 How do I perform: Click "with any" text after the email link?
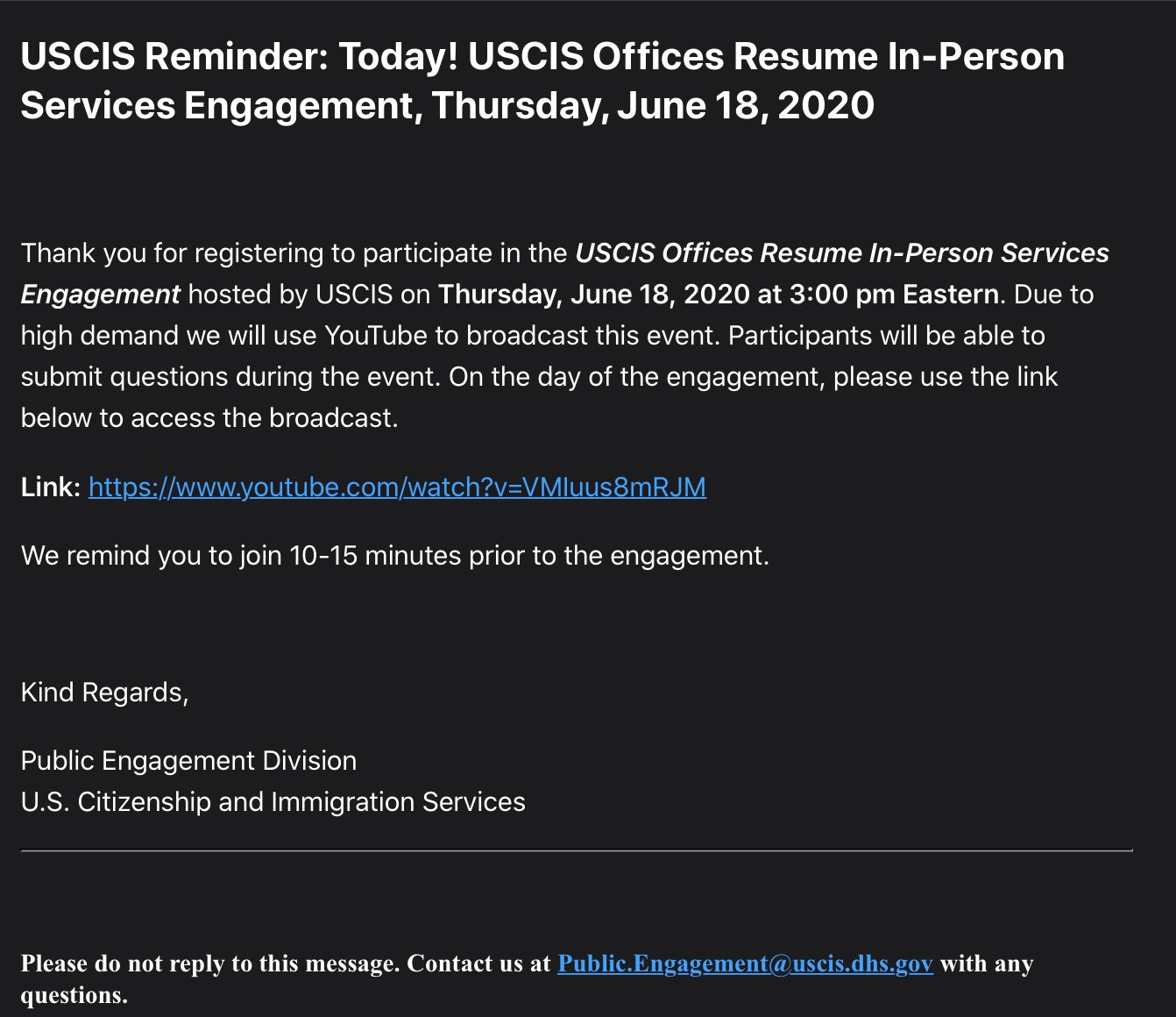tap(987, 964)
